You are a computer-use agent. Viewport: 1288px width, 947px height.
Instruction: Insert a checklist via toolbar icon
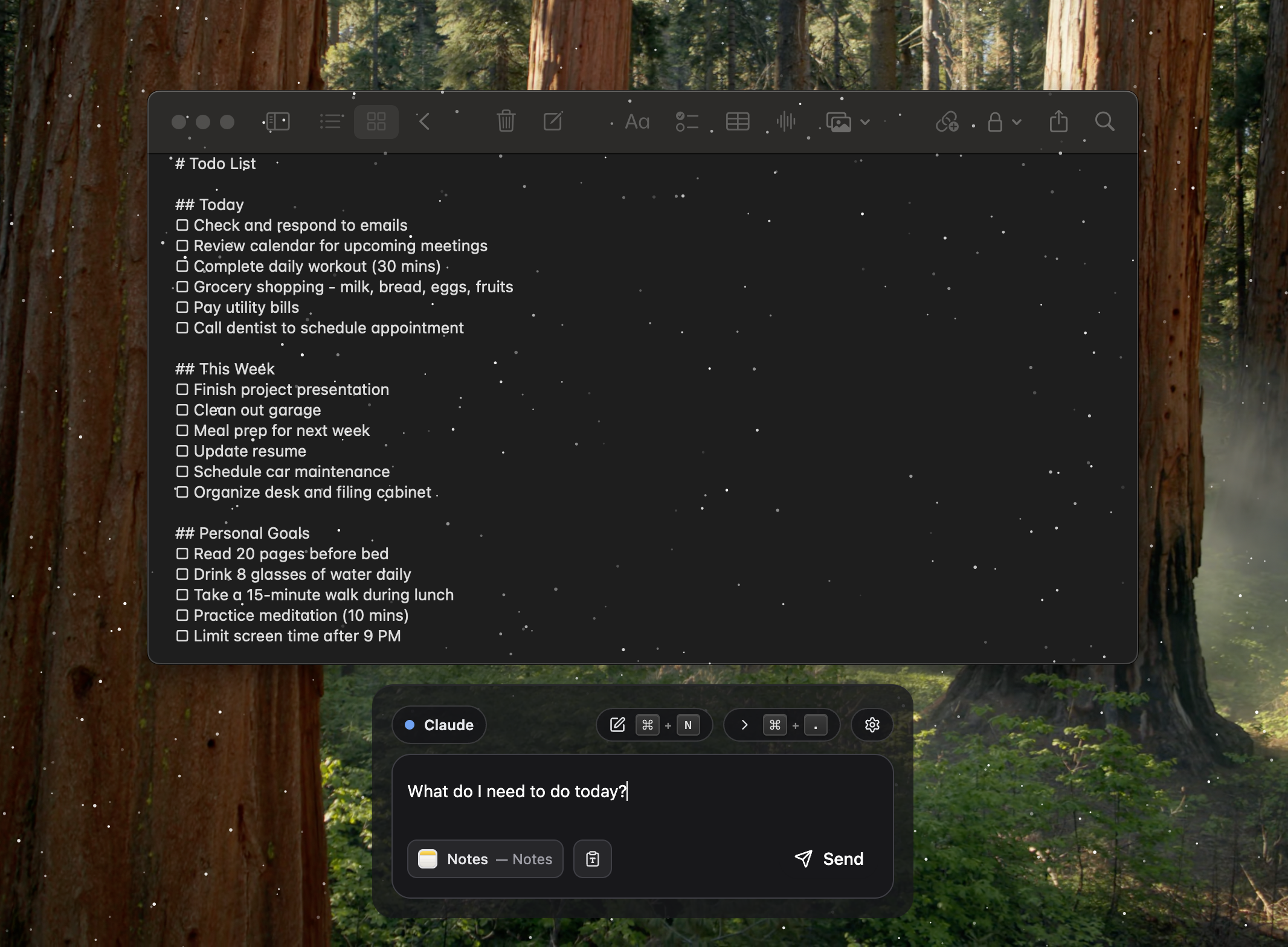687,122
